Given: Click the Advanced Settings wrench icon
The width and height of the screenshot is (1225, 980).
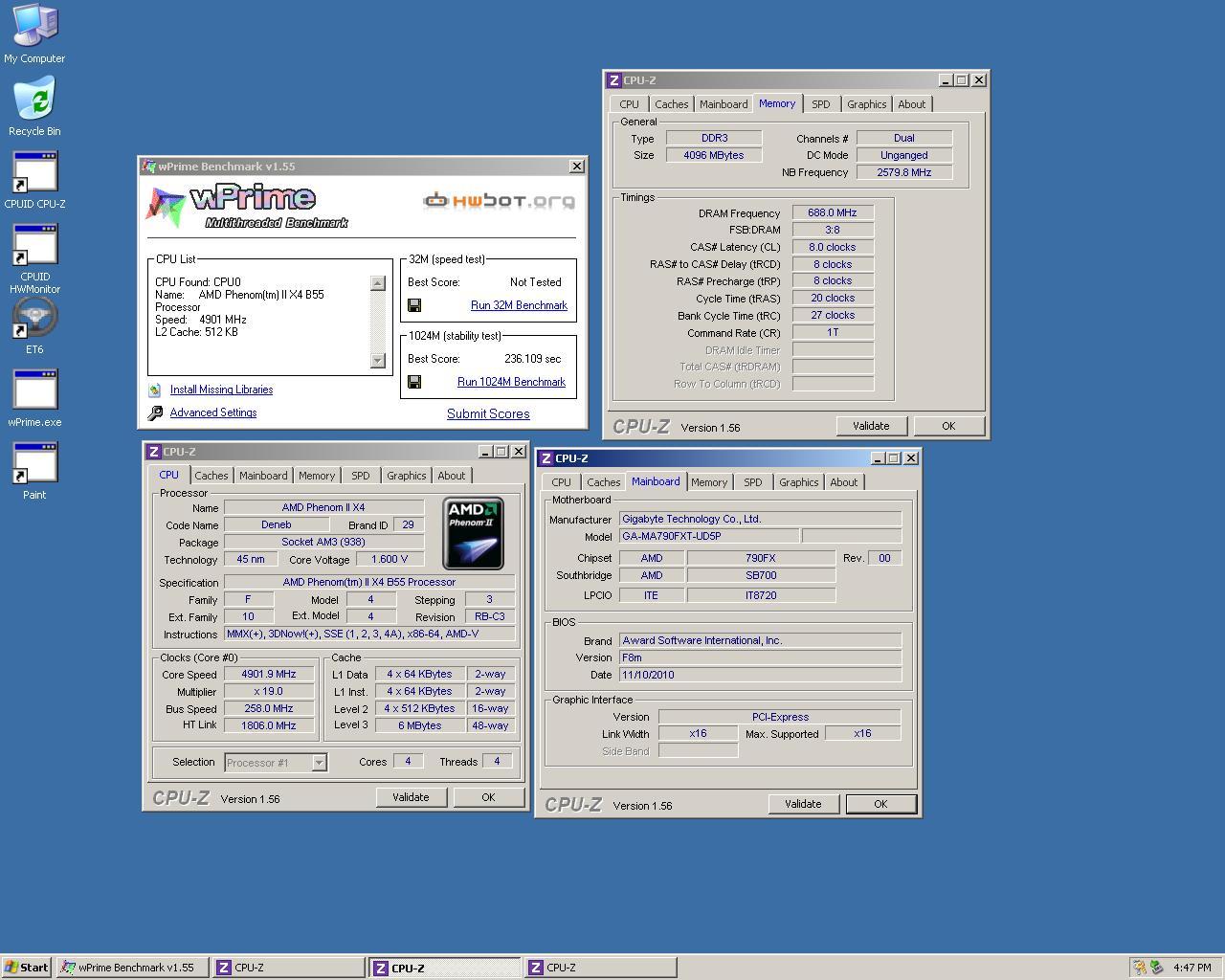Looking at the screenshot, I should (x=155, y=413).
